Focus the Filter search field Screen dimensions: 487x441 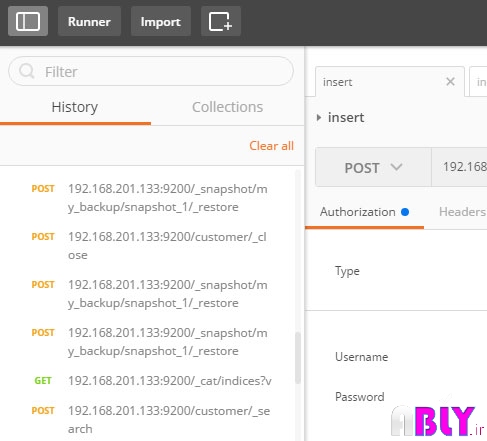[x=151, y=71]
